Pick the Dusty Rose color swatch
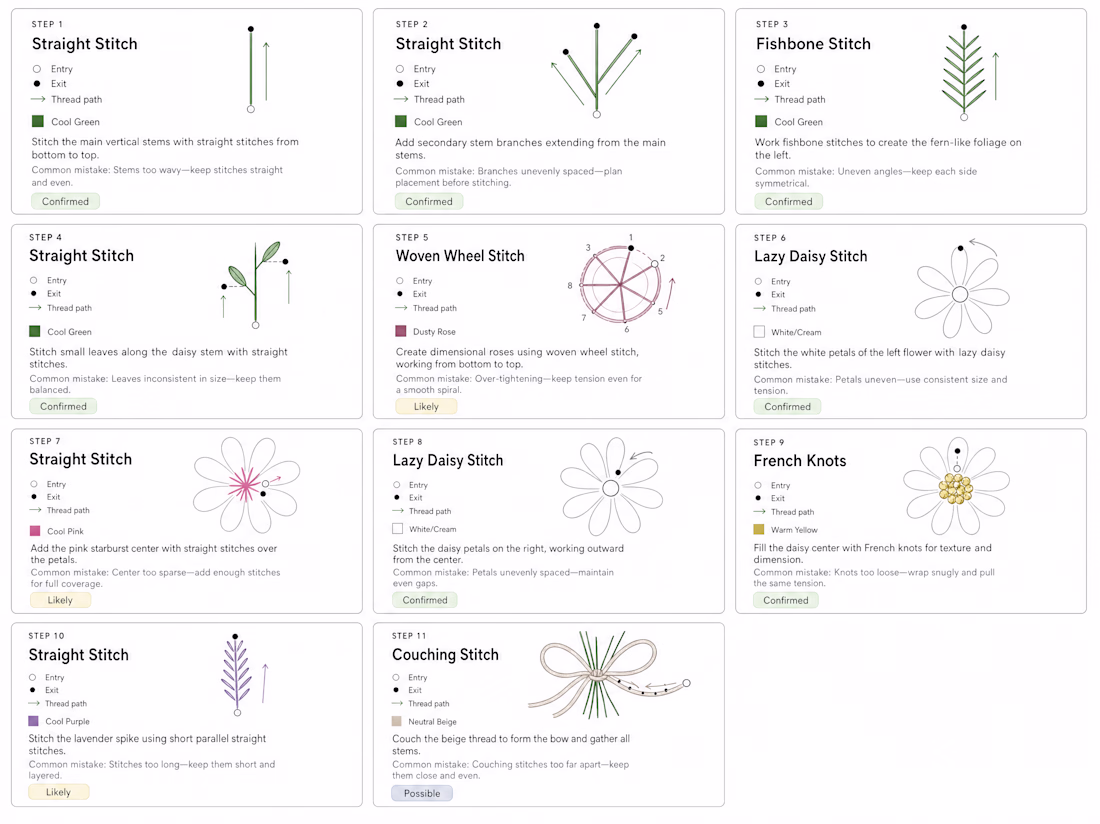 (401, 331)
